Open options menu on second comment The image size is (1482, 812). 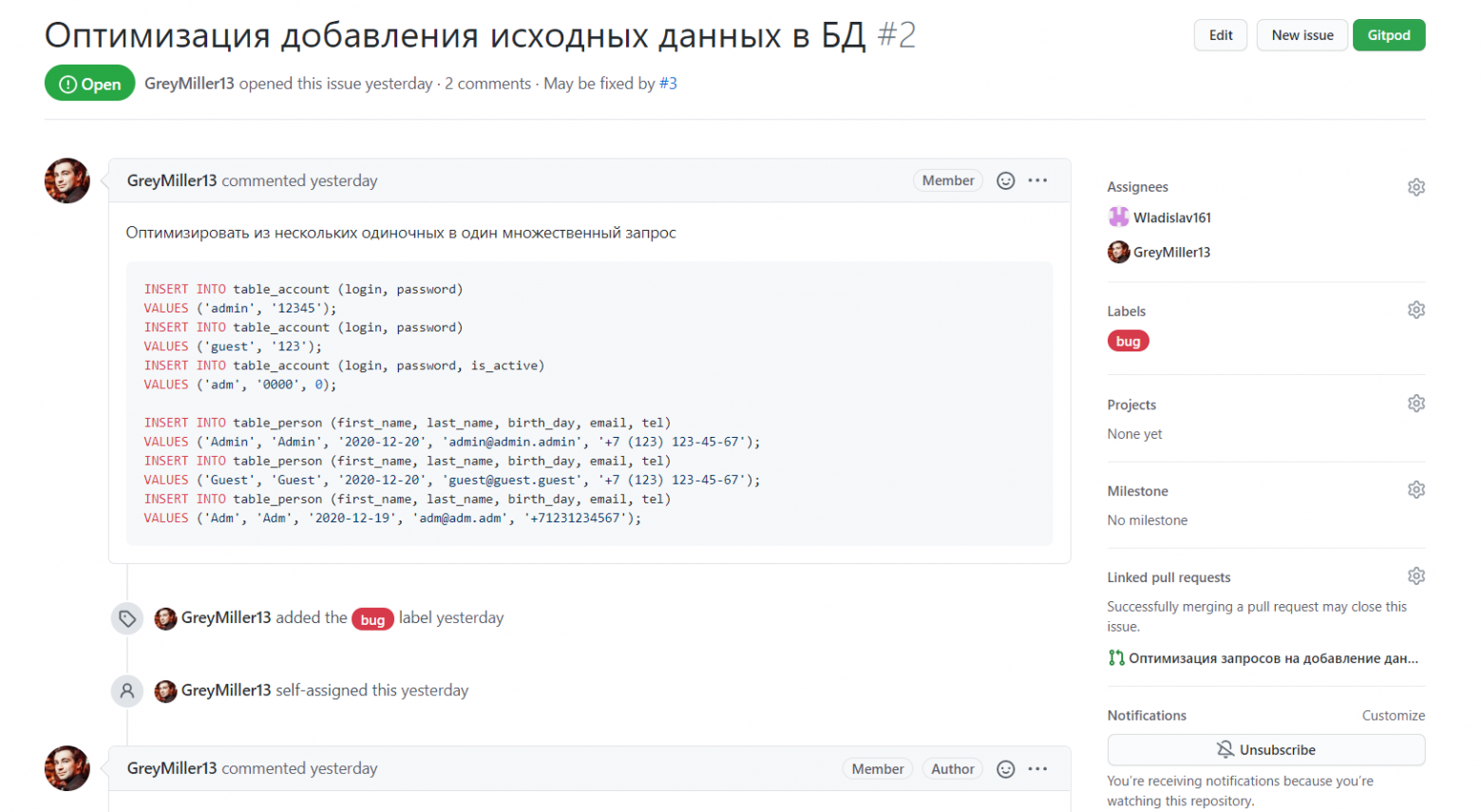(1037, 769)
